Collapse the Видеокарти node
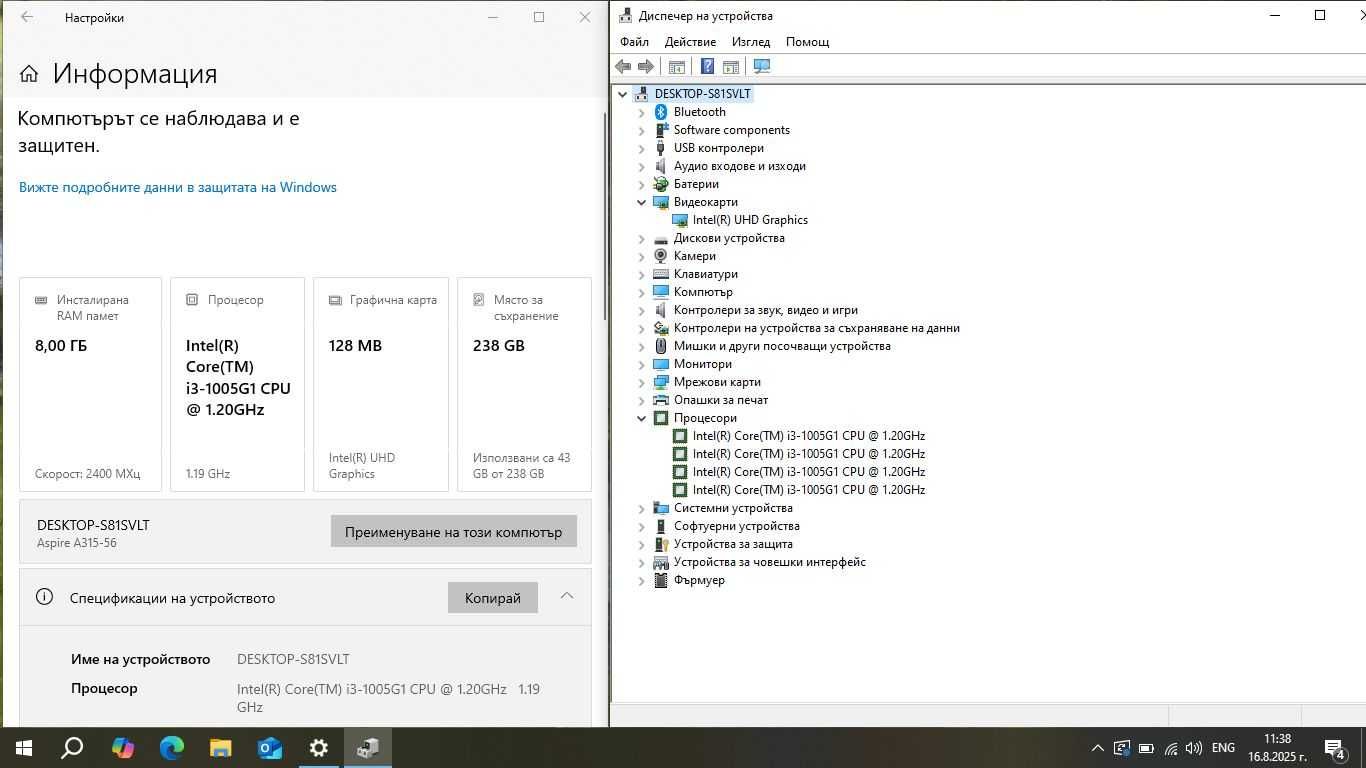 642,202
